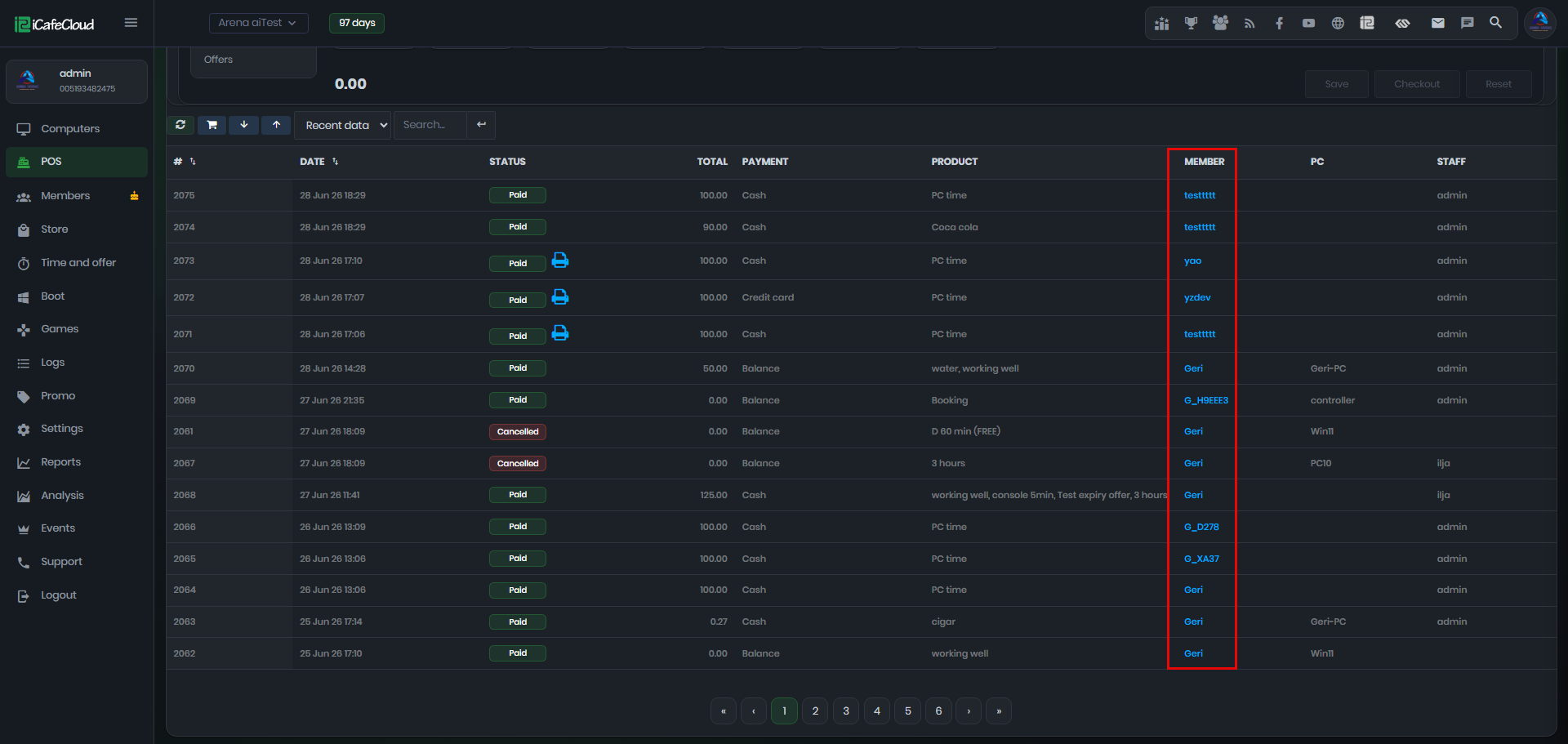Open Store in the sidebar
Screen dimensions: 1568x744
[x=77, y=229]
